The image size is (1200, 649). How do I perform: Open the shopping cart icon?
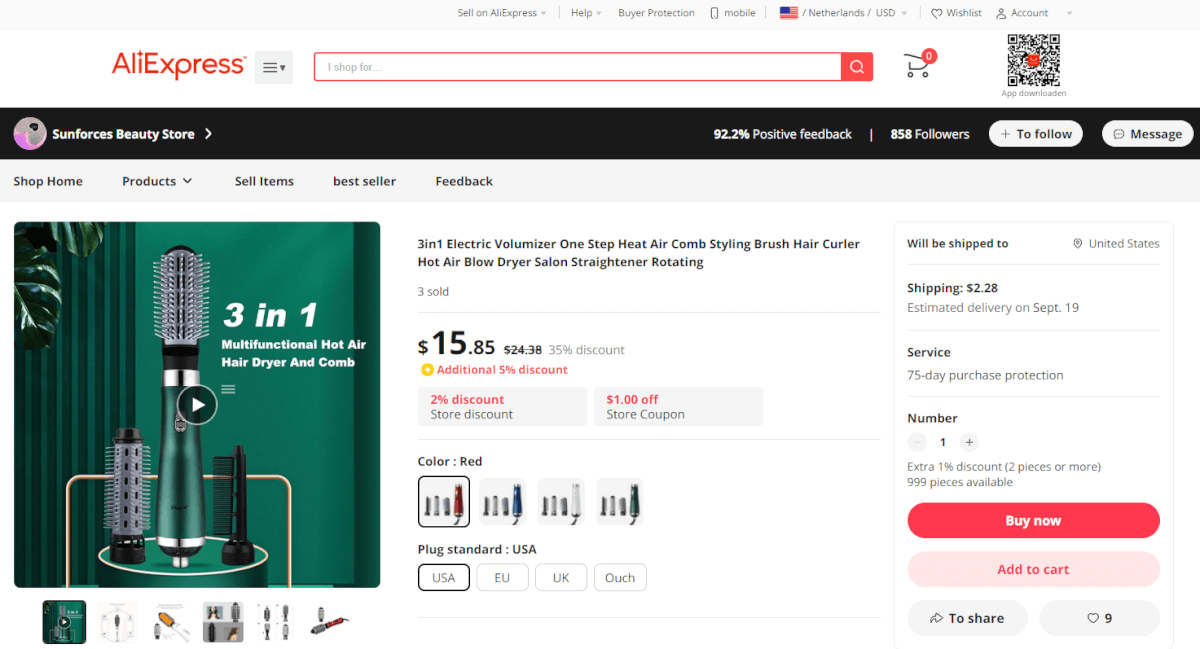coord(917,66)
